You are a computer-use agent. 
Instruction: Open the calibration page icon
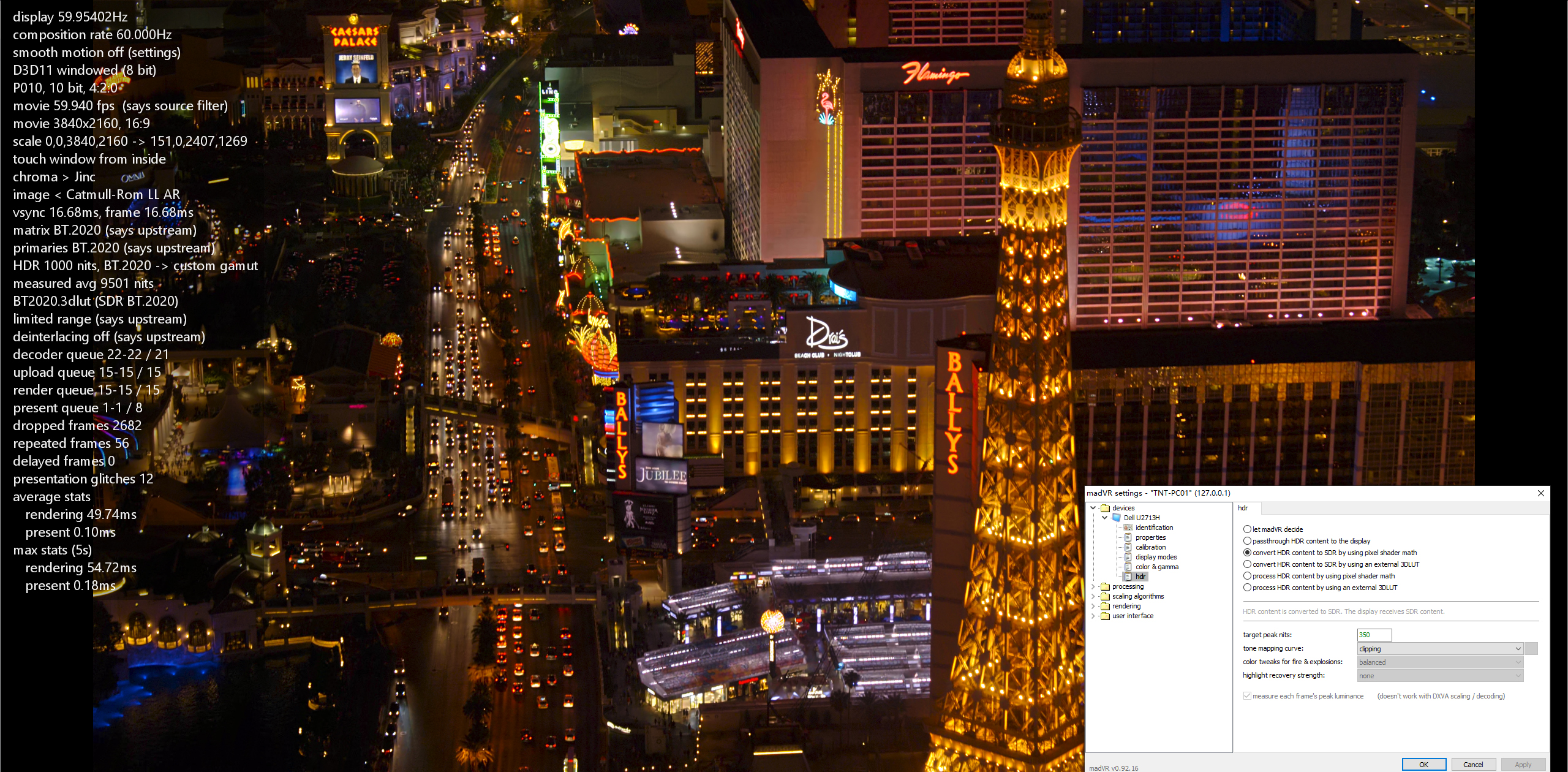[1128, 547]
